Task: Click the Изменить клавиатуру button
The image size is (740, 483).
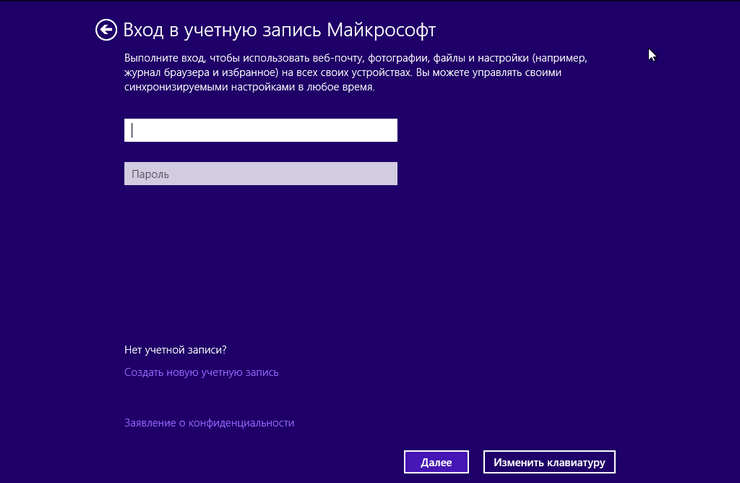Action: (549, 462)
